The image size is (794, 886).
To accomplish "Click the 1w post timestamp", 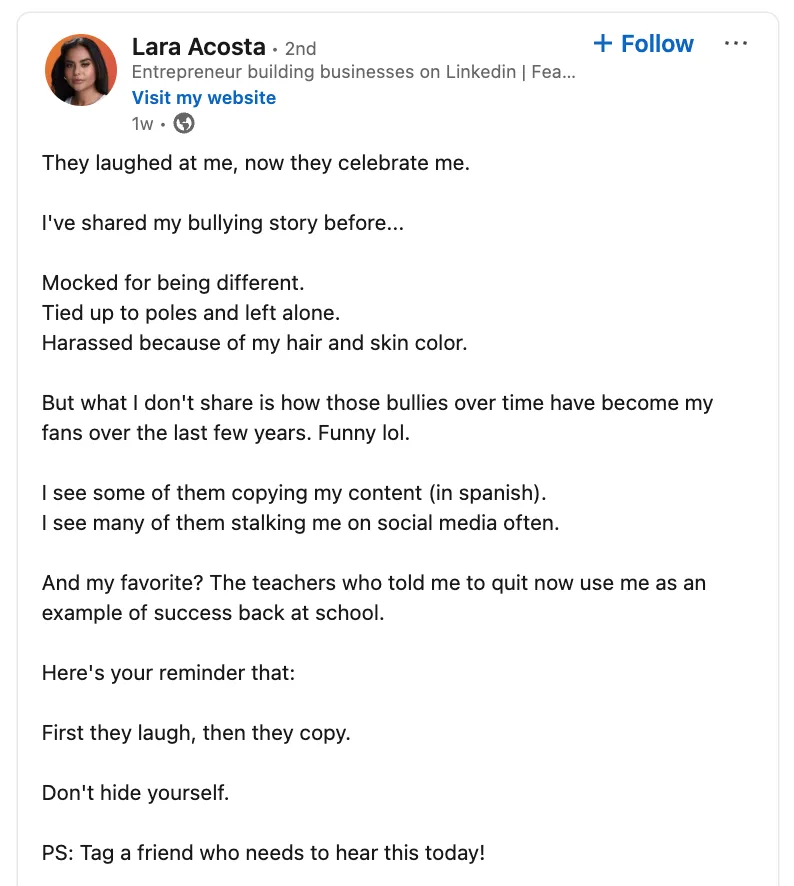I will (x=143, y=124).
